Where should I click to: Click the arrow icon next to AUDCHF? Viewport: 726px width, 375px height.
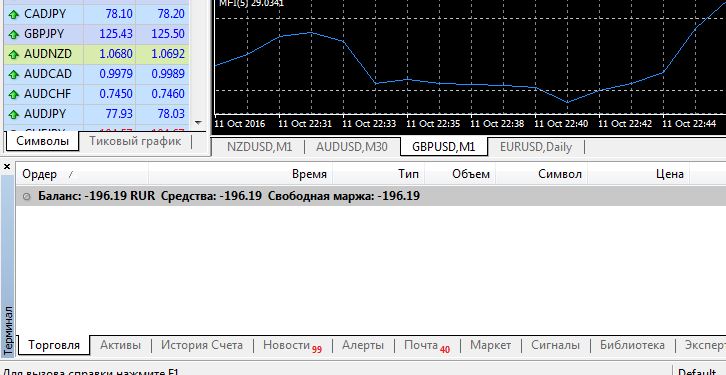click(x=13, y=94)
